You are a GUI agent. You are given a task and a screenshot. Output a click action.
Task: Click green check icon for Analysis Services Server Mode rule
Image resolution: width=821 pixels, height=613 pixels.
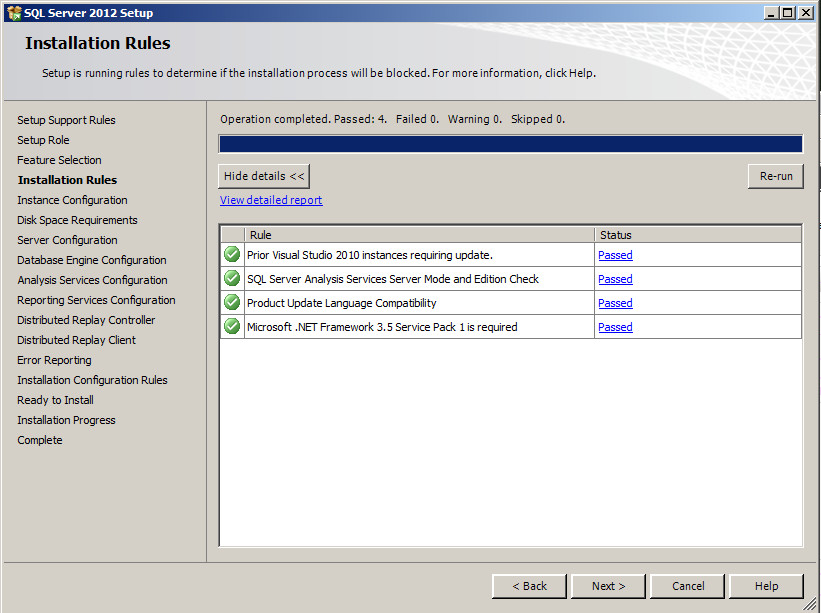(x=232, y=278)
